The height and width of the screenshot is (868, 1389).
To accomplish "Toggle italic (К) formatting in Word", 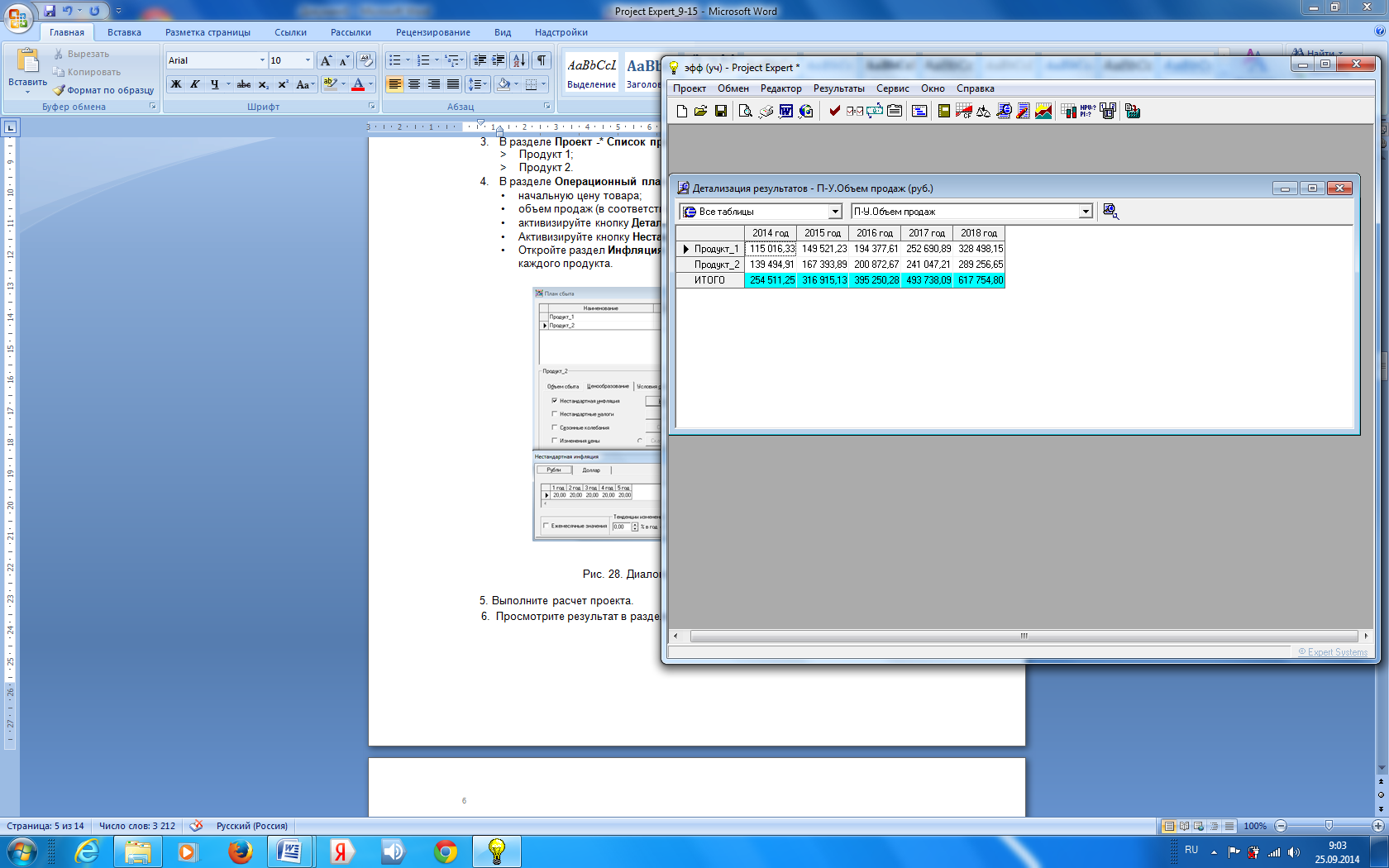I will click(x=195, y=84).
